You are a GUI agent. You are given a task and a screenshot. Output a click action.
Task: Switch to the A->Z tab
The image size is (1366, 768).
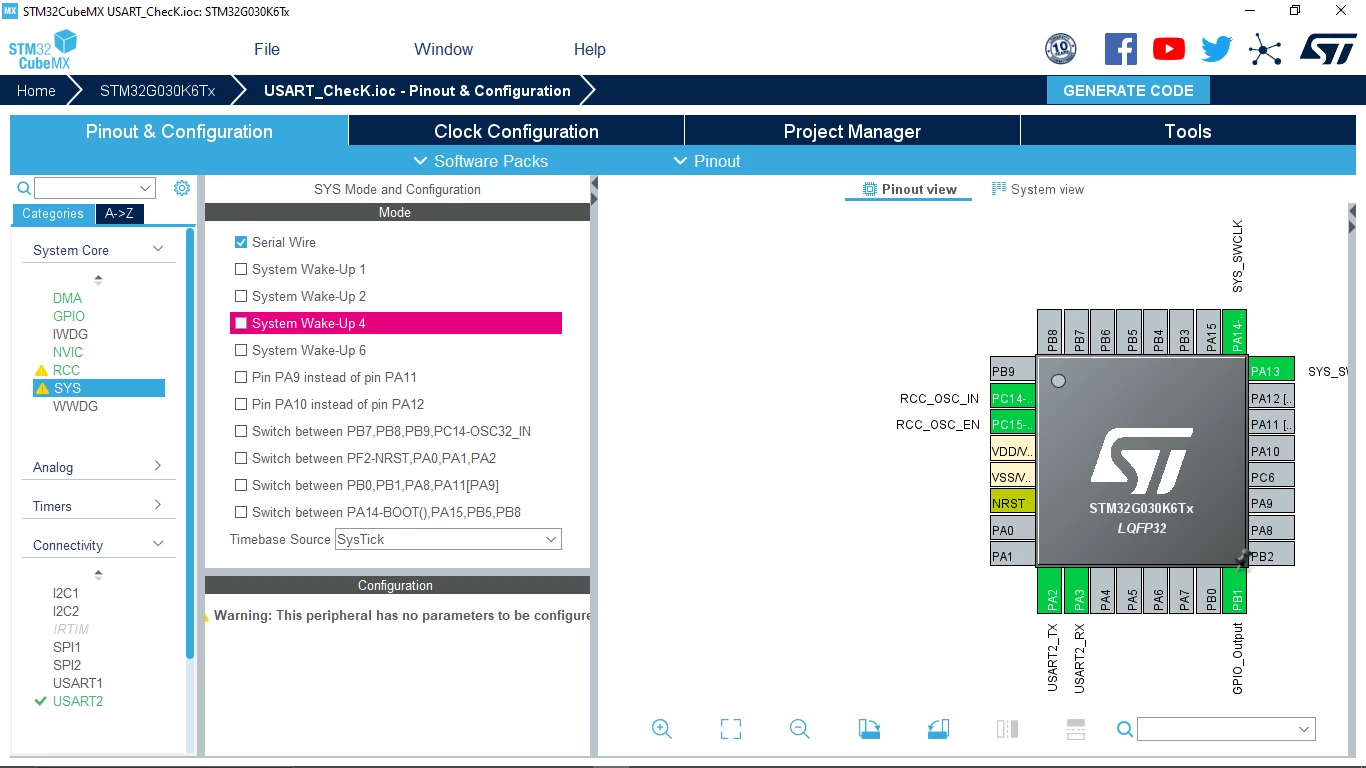tap(119, 213)
